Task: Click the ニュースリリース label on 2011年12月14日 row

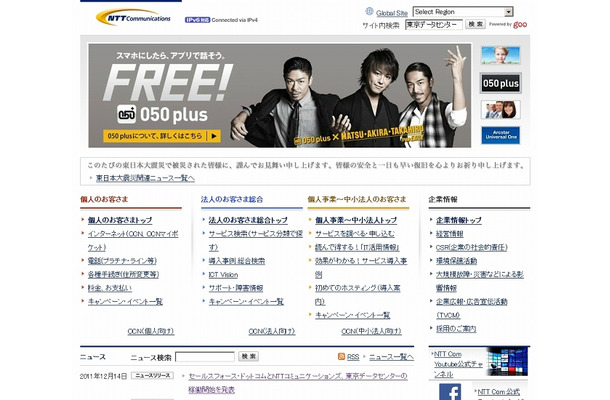Action: click(x=152, y=375)
